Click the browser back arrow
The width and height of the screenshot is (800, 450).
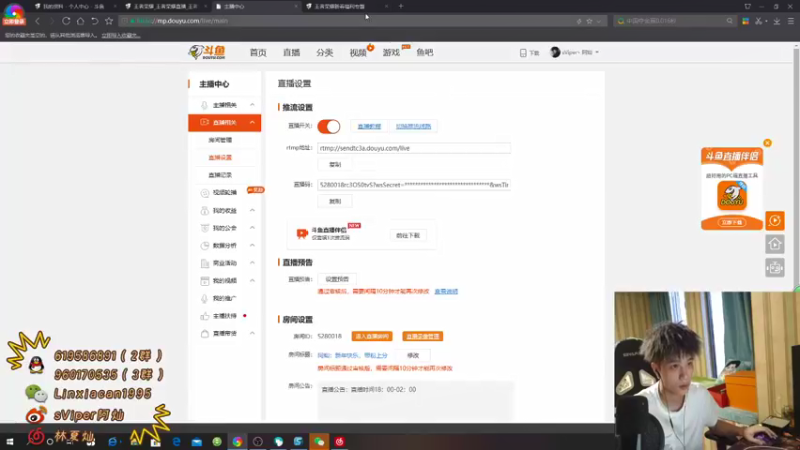click(x=37, y=21)
